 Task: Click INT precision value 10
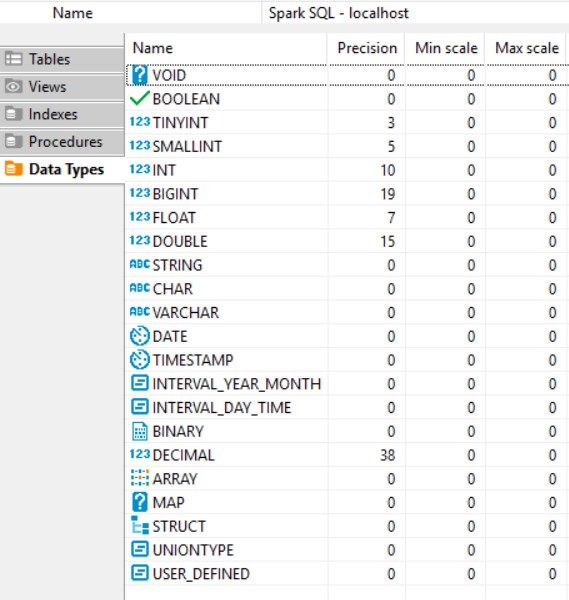click(x=388, y=170)
